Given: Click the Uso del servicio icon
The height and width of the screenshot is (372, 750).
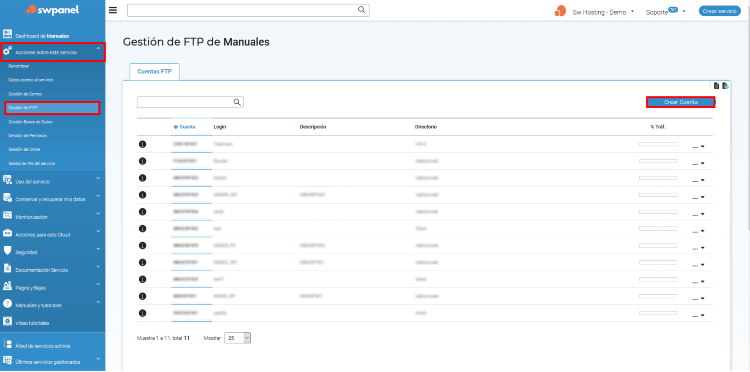Looking at the screenshot, I should click(7, 180).
